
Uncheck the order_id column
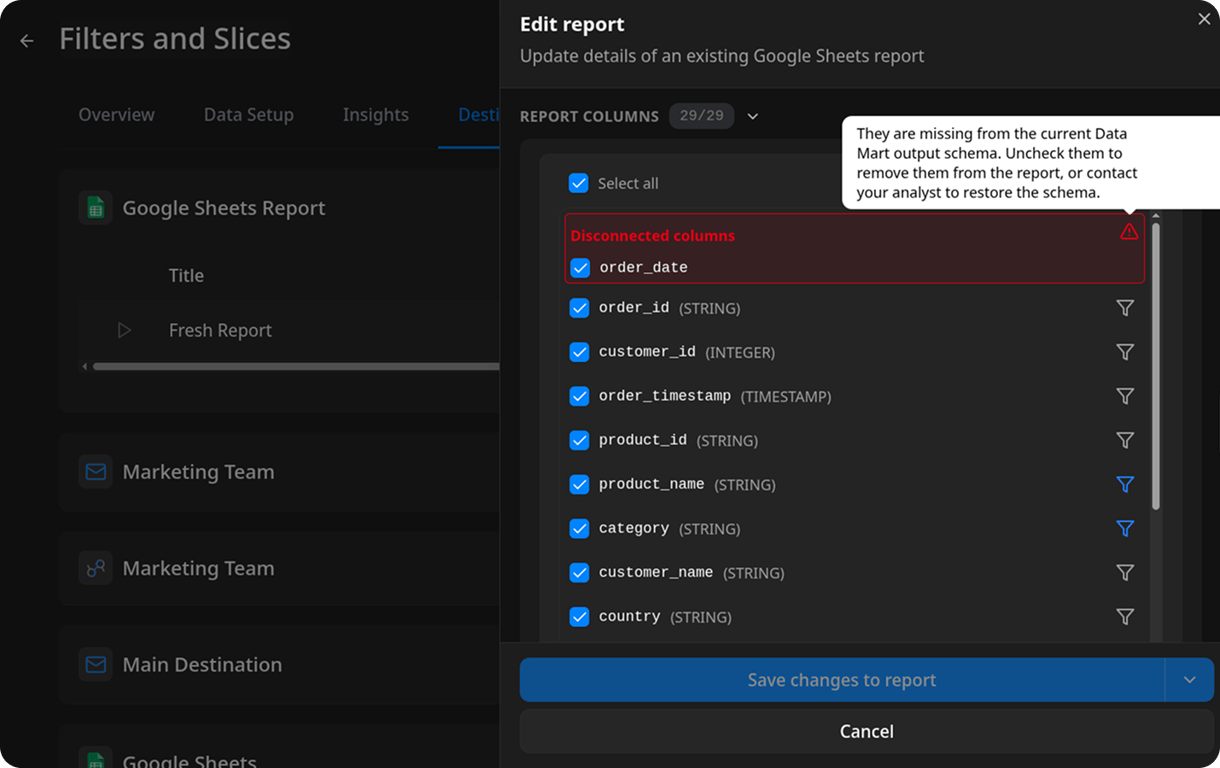point(579,308)
